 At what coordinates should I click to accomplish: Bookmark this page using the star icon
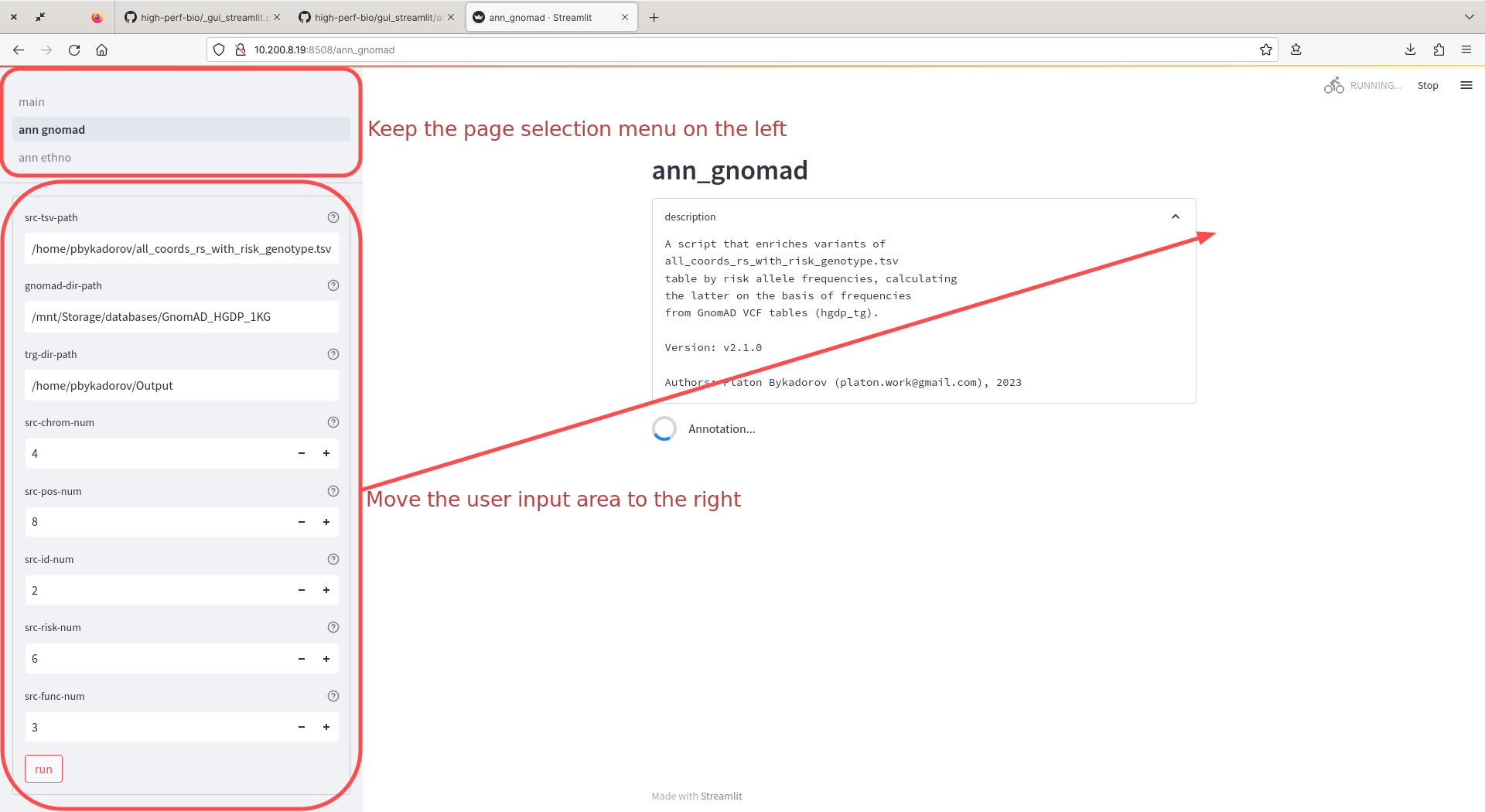click(x=1268, y=49)
